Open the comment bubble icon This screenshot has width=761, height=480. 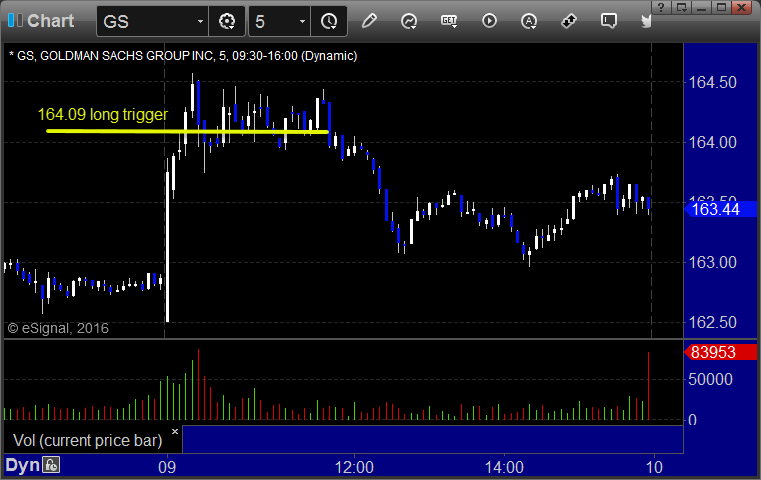pos(609,21)
